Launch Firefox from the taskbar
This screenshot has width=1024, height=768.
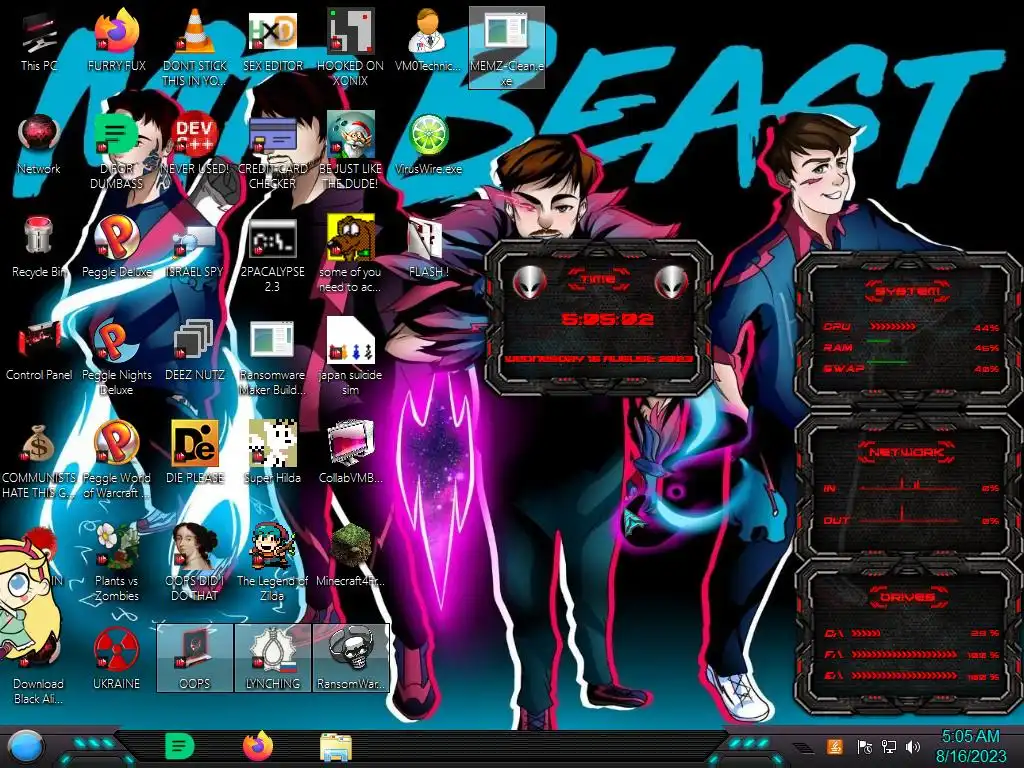pyautogui.click(x=258, y=746)
